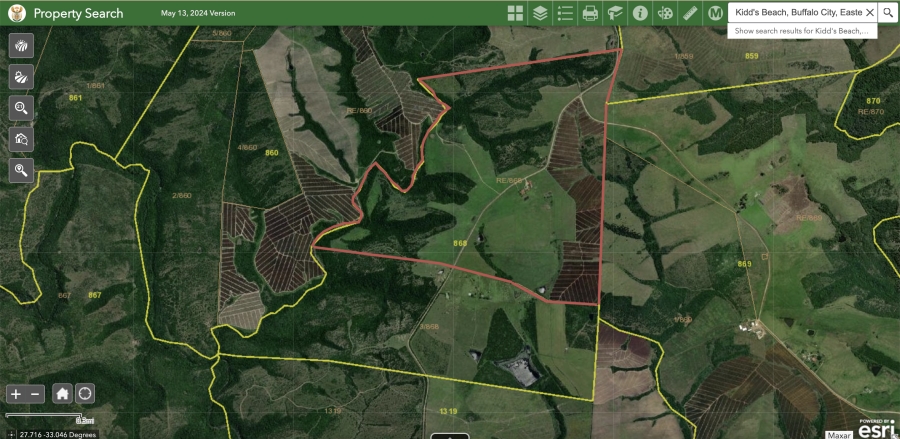The height and width of the screenshot is (439, 900).
Task: Click the farm fields search widget button
Action: coord(21,46)
